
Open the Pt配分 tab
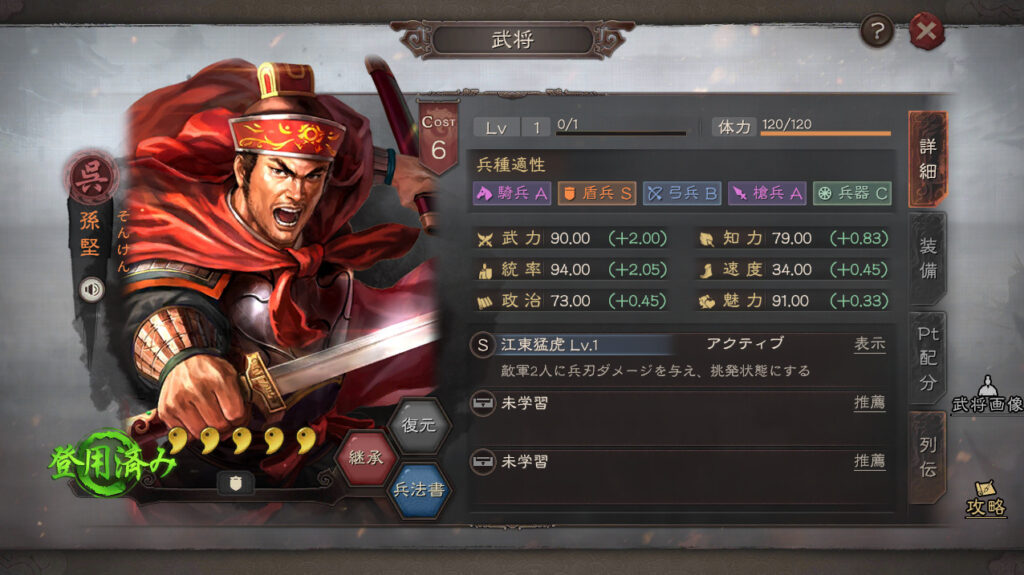tap(927, 357)
